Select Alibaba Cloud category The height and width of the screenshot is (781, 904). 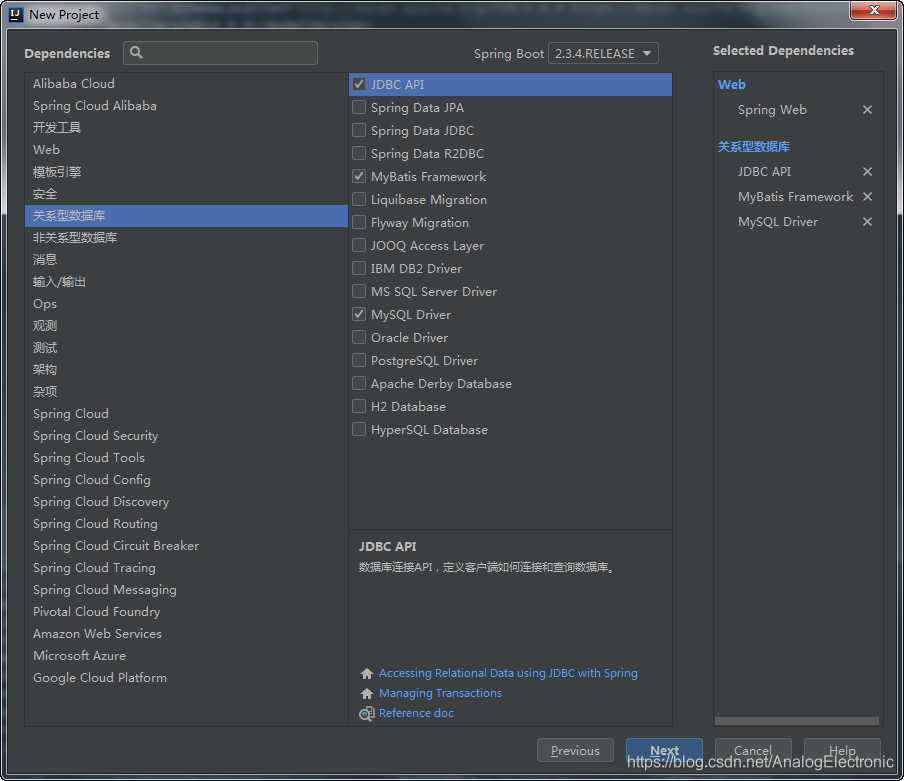click(x=186, y=84)
